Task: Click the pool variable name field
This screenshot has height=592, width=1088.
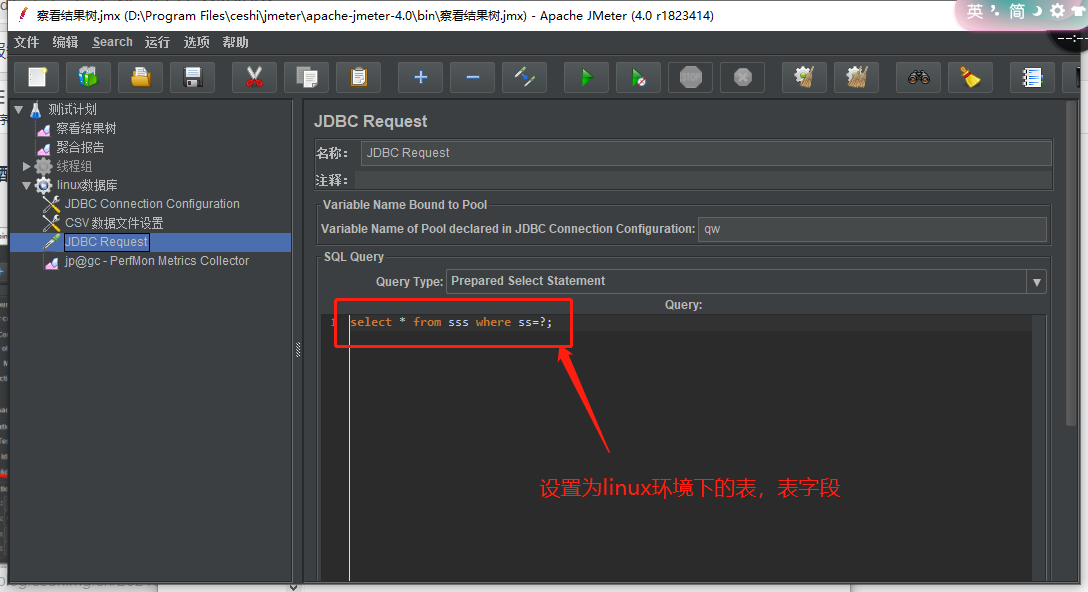Action: (872, 229)
